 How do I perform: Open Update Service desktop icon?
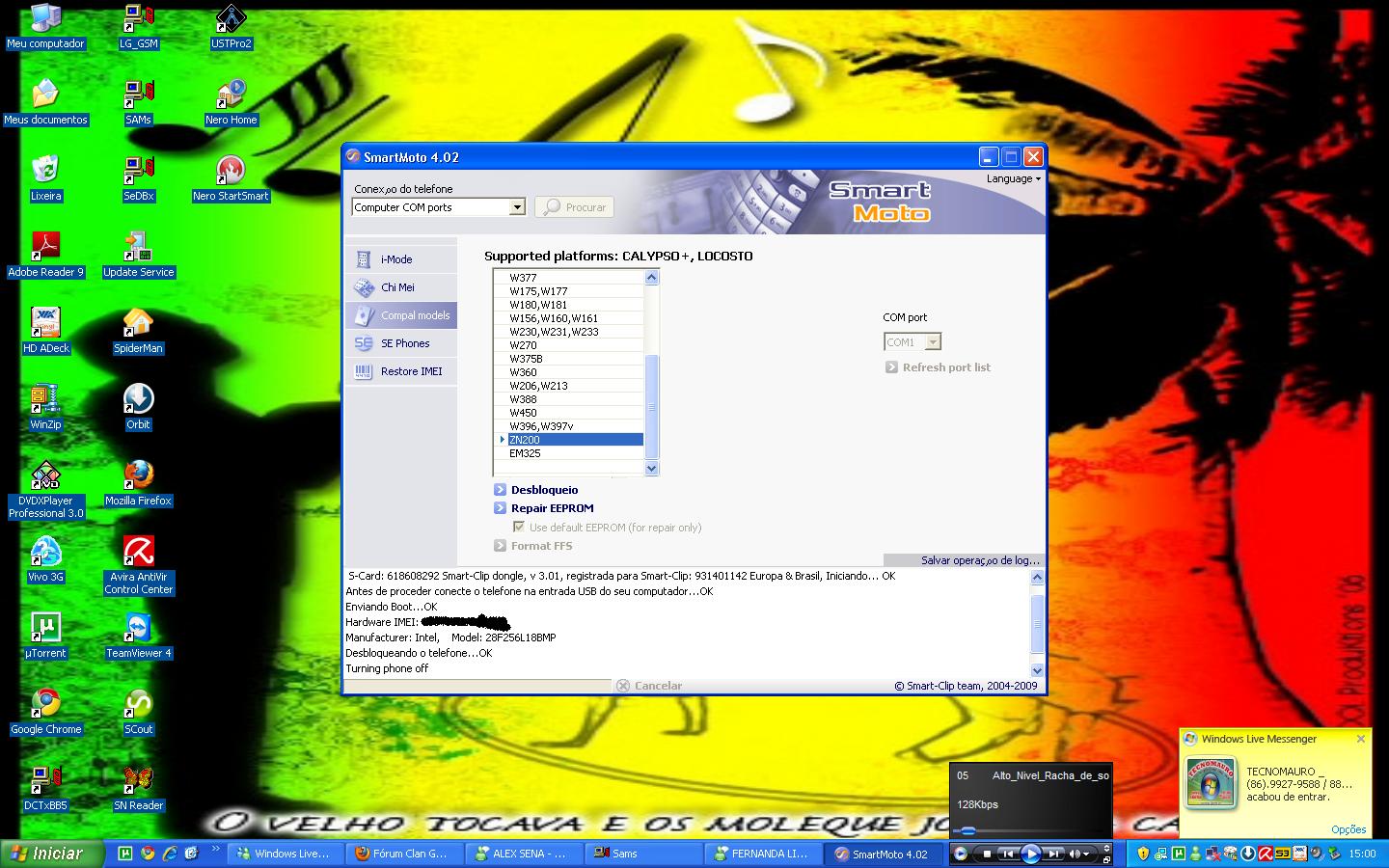(x=139, y=256)
